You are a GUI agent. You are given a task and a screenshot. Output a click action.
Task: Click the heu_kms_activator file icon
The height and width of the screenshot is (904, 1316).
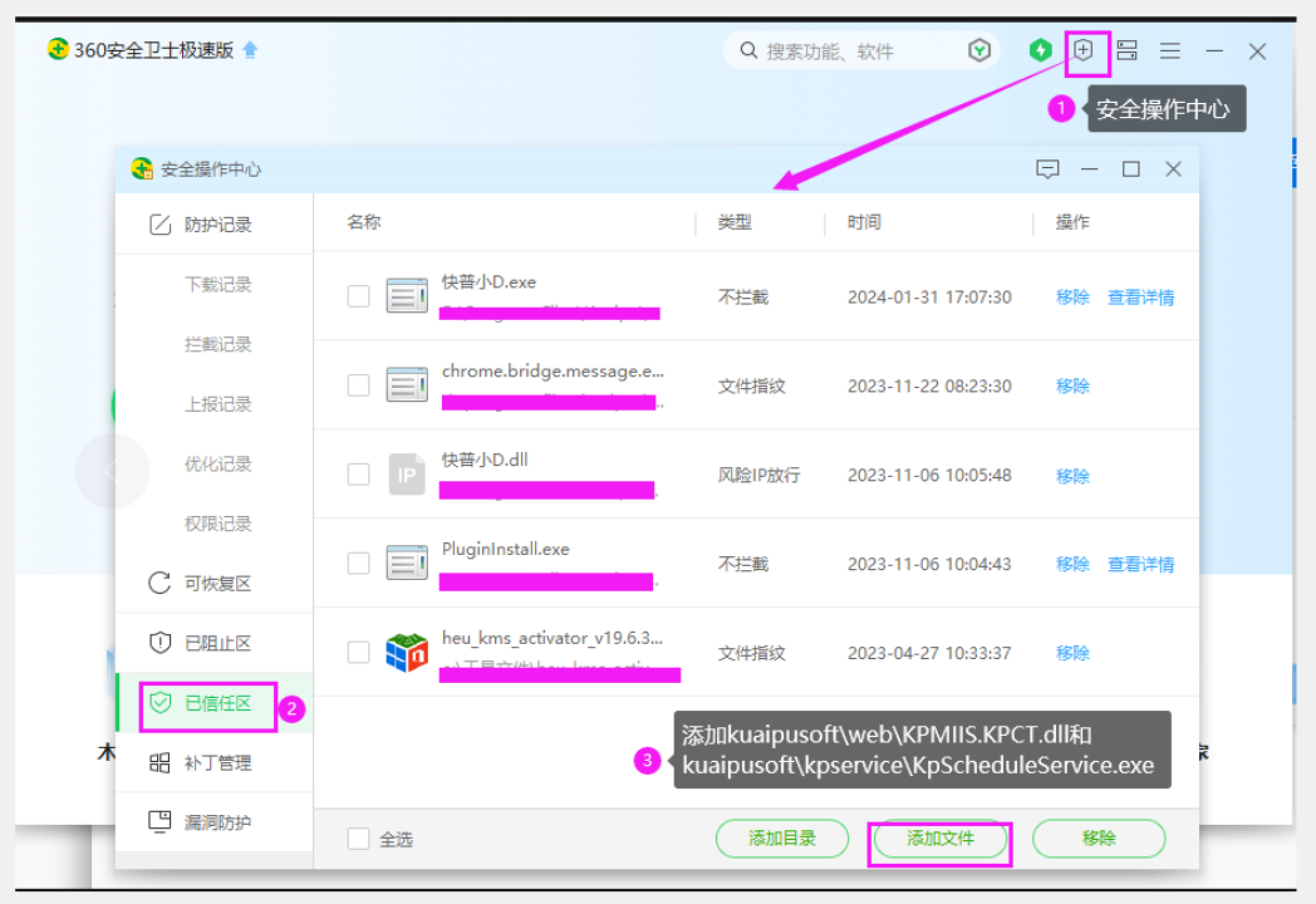coord(406,652)
